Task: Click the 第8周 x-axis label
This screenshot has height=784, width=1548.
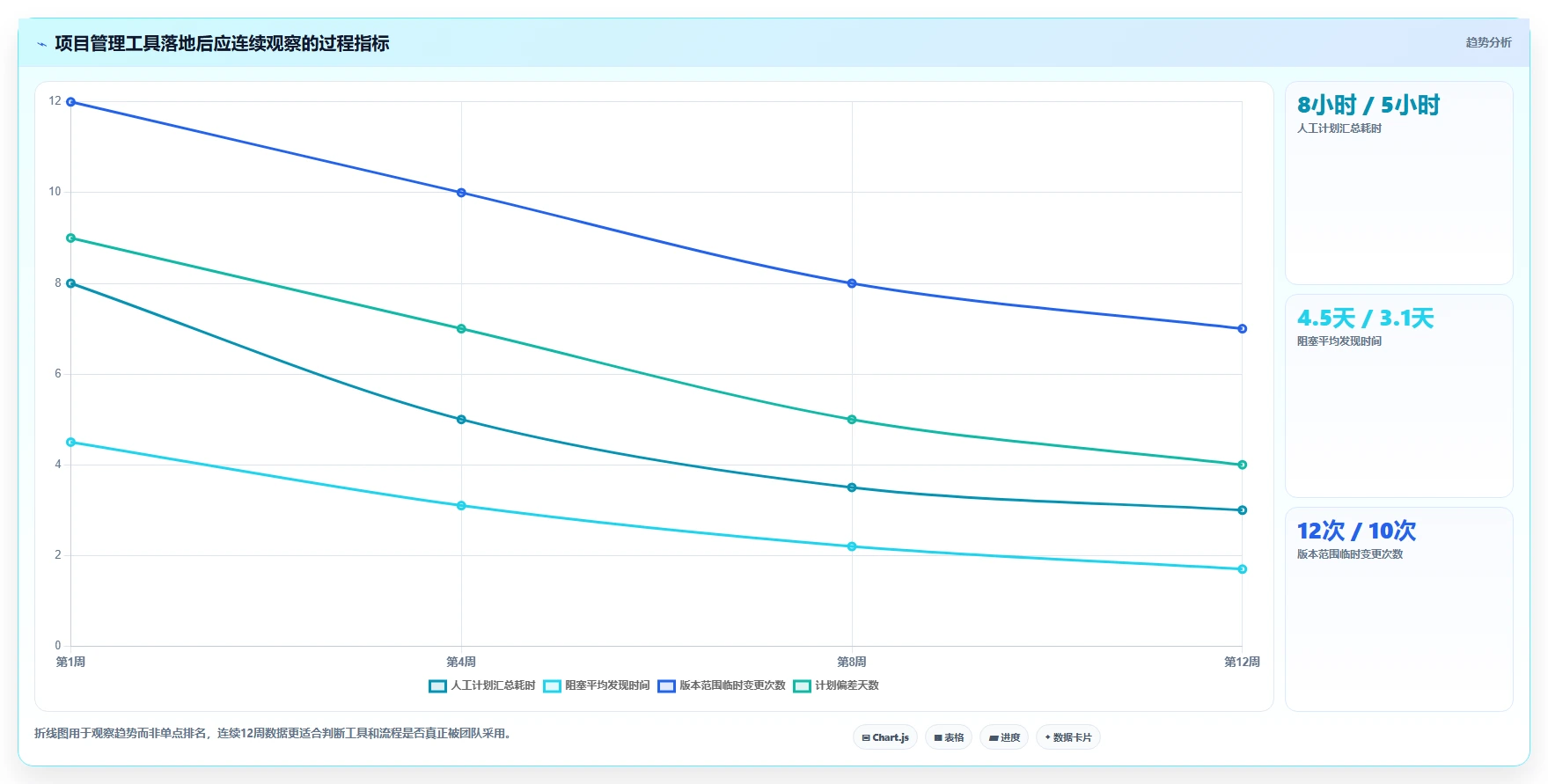Action: coord(852,662)
